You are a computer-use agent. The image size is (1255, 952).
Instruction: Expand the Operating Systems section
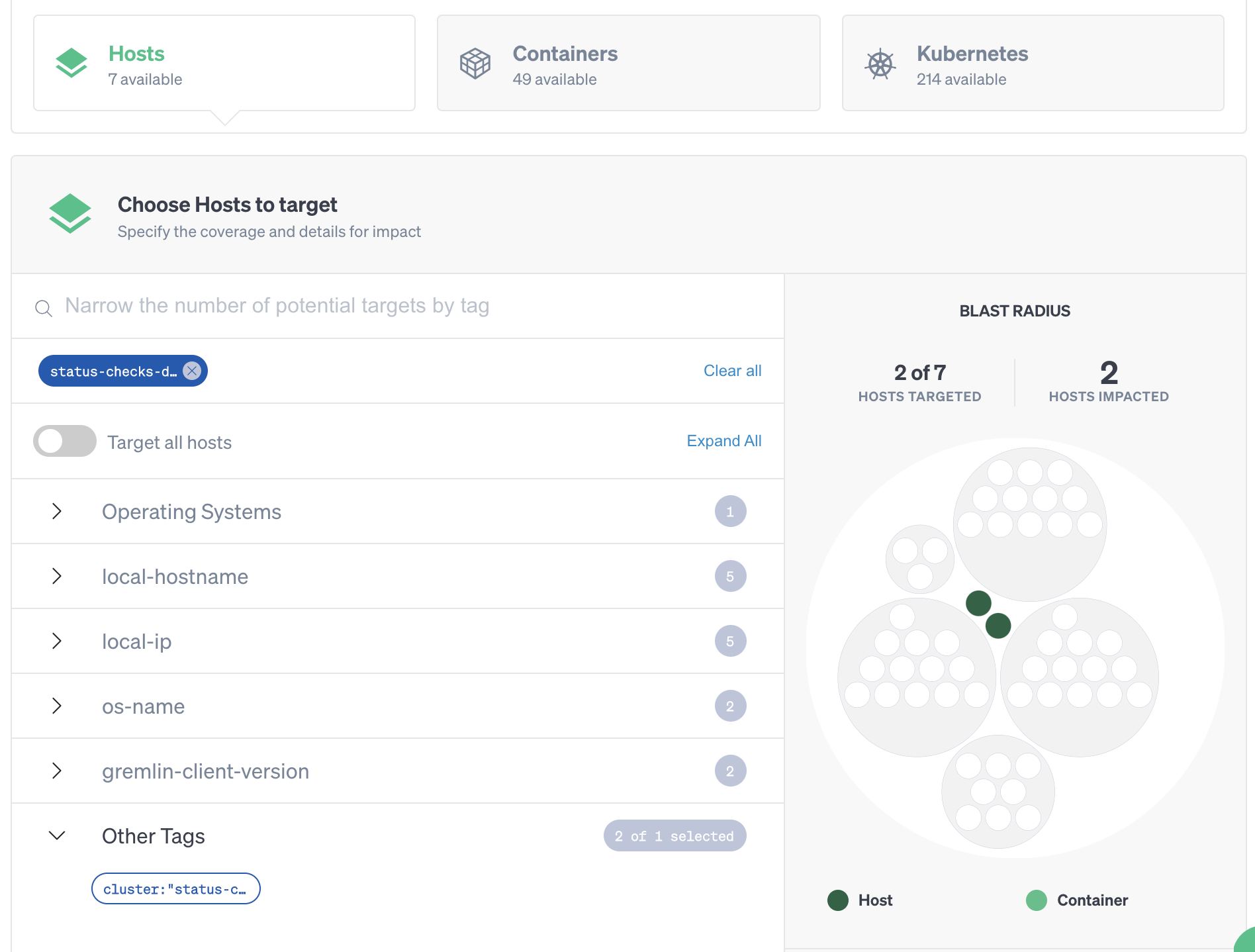(57, 511)
